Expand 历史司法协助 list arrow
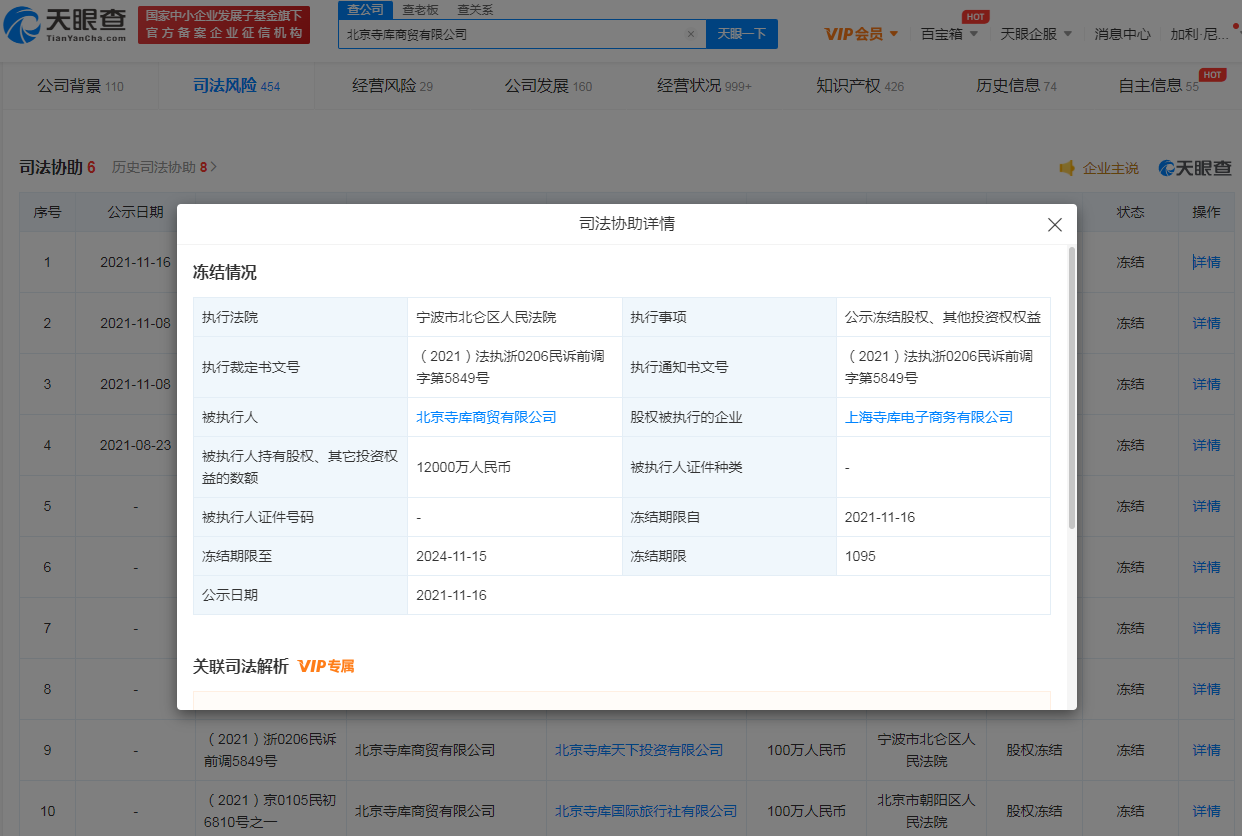 pos(213,167)
